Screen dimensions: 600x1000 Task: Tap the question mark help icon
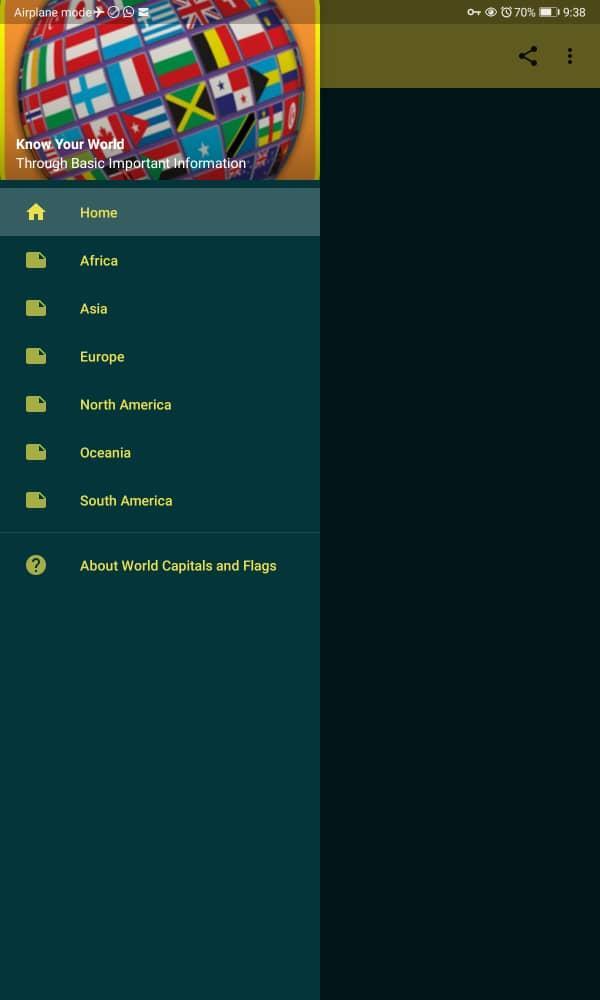[x=36, y=565]
